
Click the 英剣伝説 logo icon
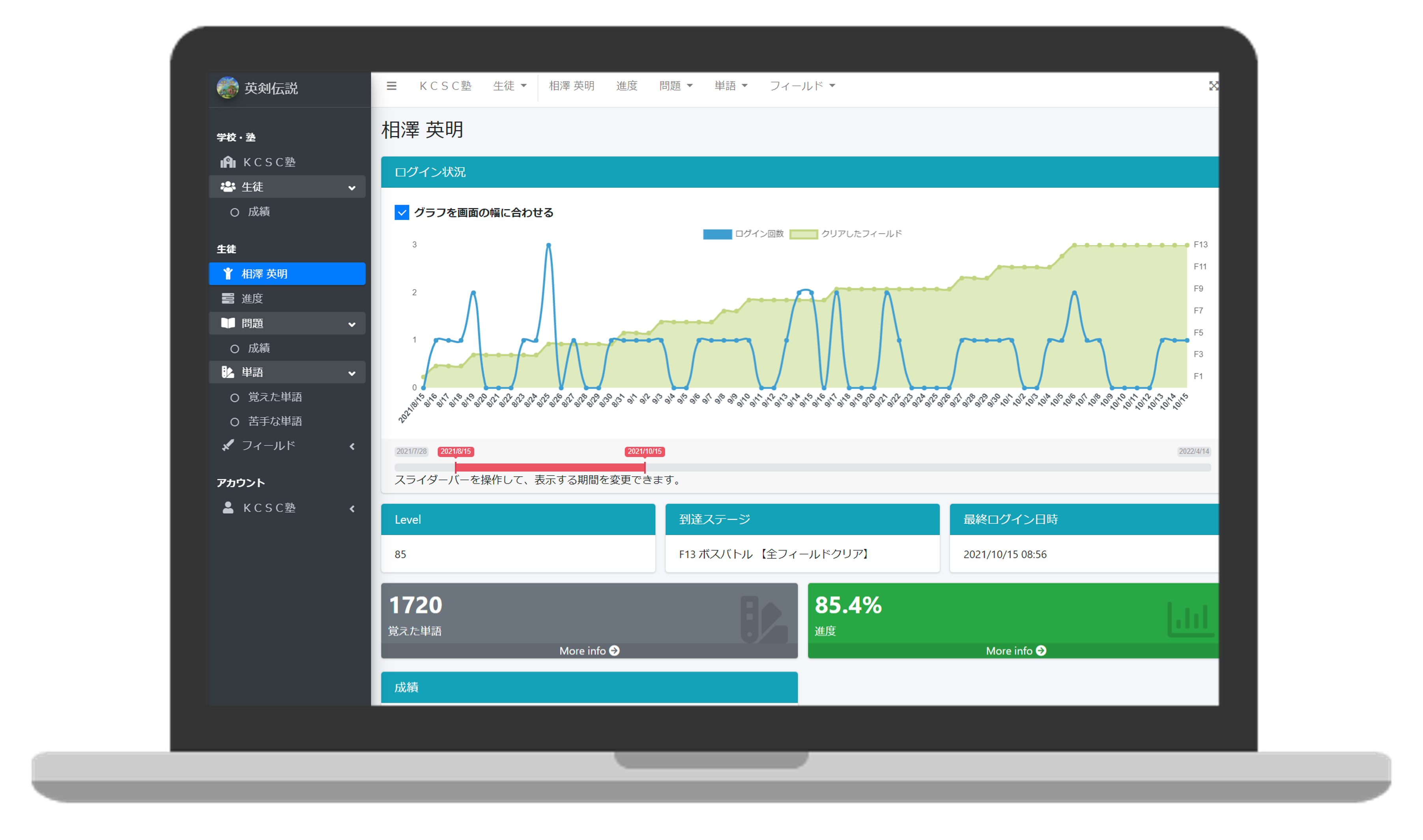pyautogui.click(x=227, y=88)
